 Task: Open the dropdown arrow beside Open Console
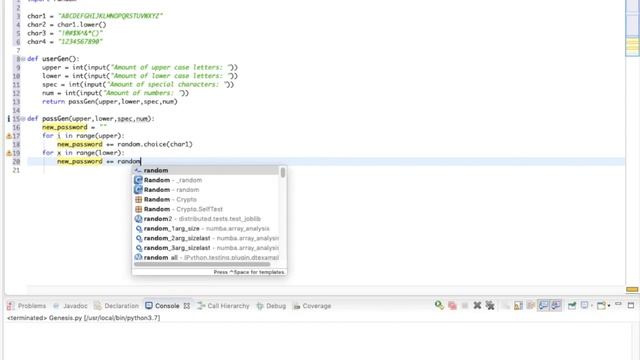click(609, 306)
